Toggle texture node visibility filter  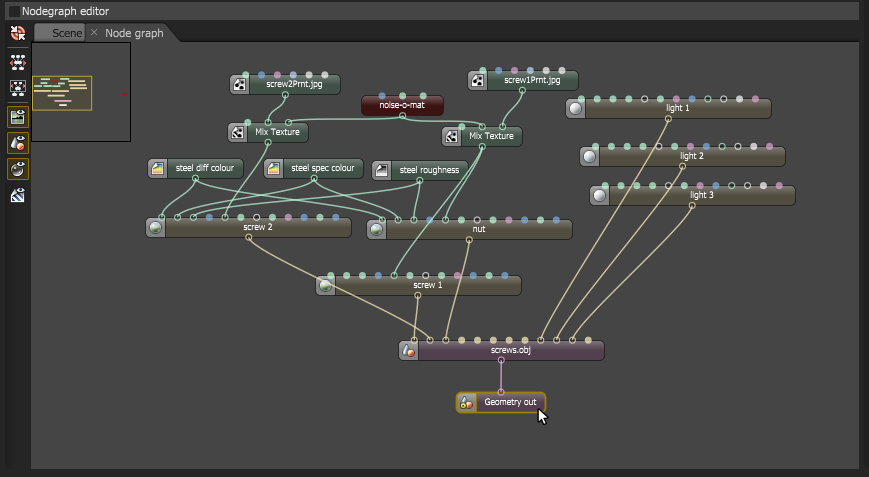(x=17, y=116)
